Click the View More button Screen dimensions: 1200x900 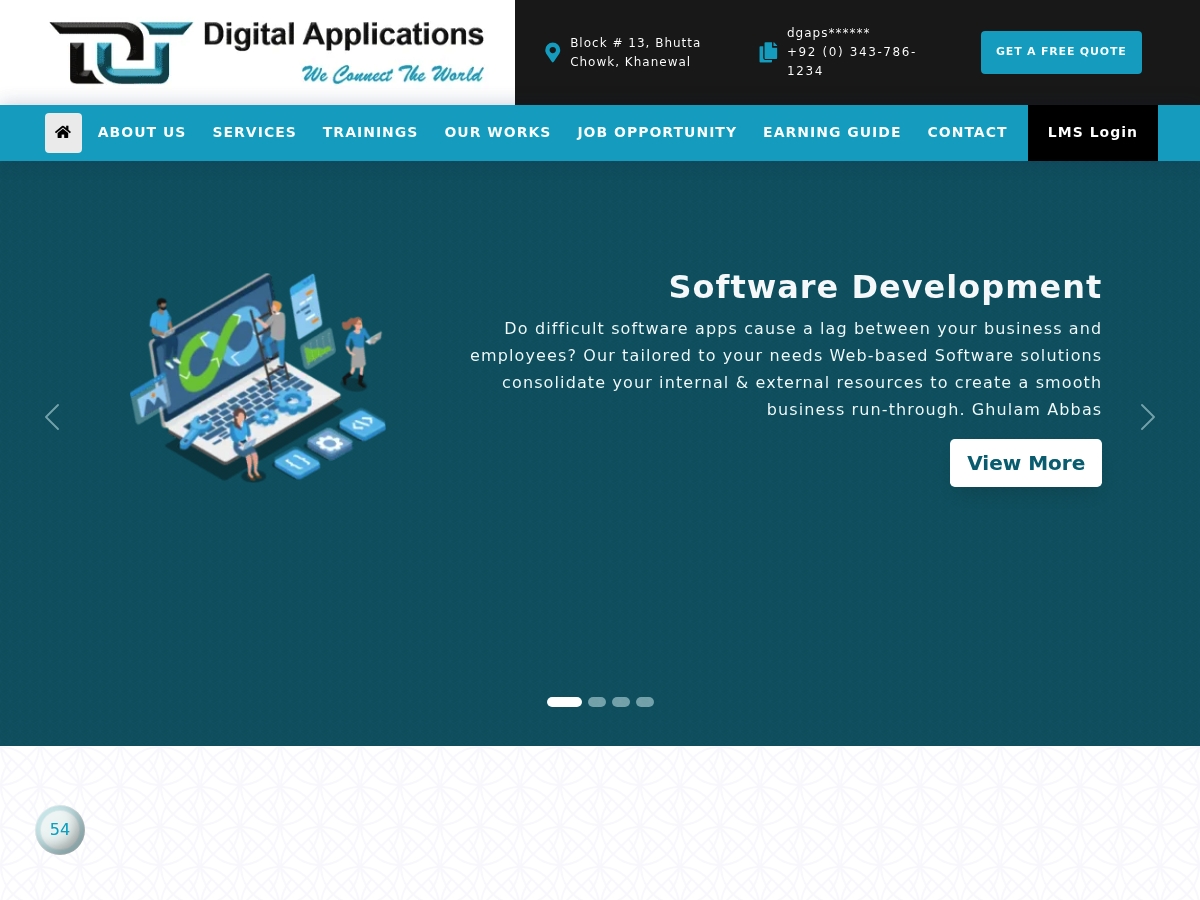point(1026,463)
